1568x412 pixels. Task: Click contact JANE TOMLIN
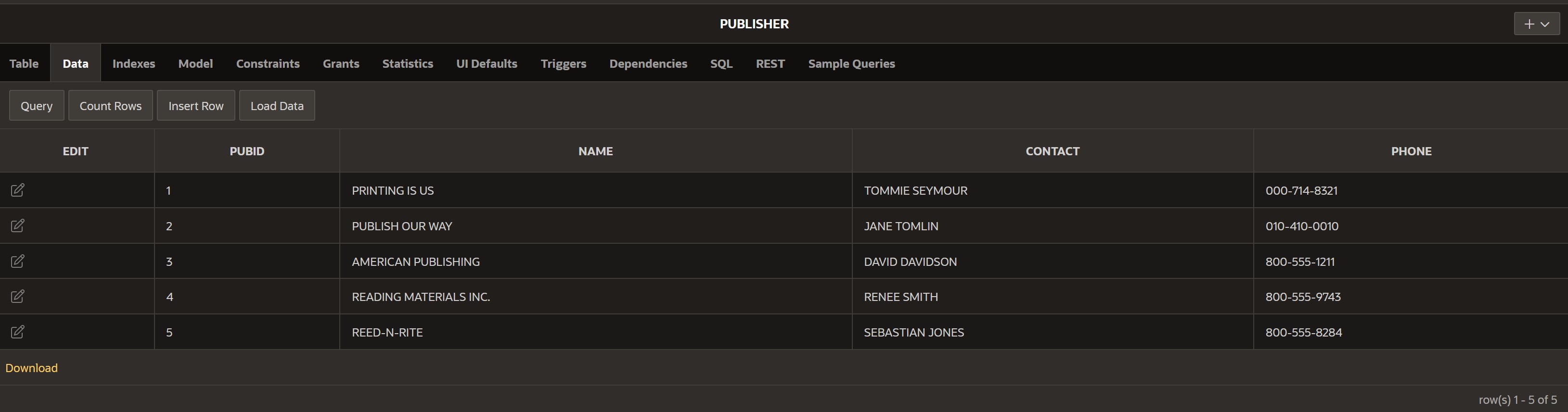901,225
